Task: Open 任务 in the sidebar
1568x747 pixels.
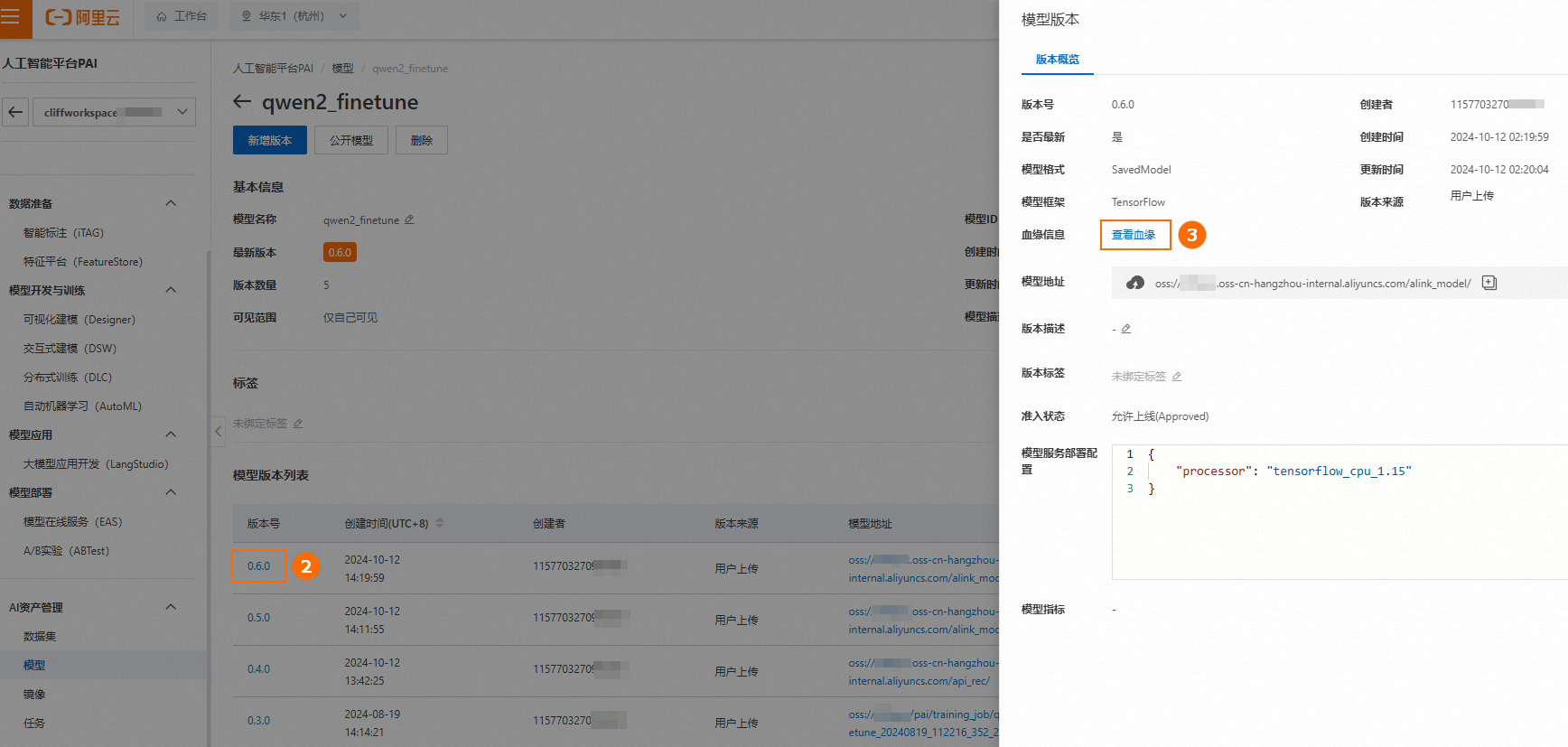Action: click(x=34, y=724)
